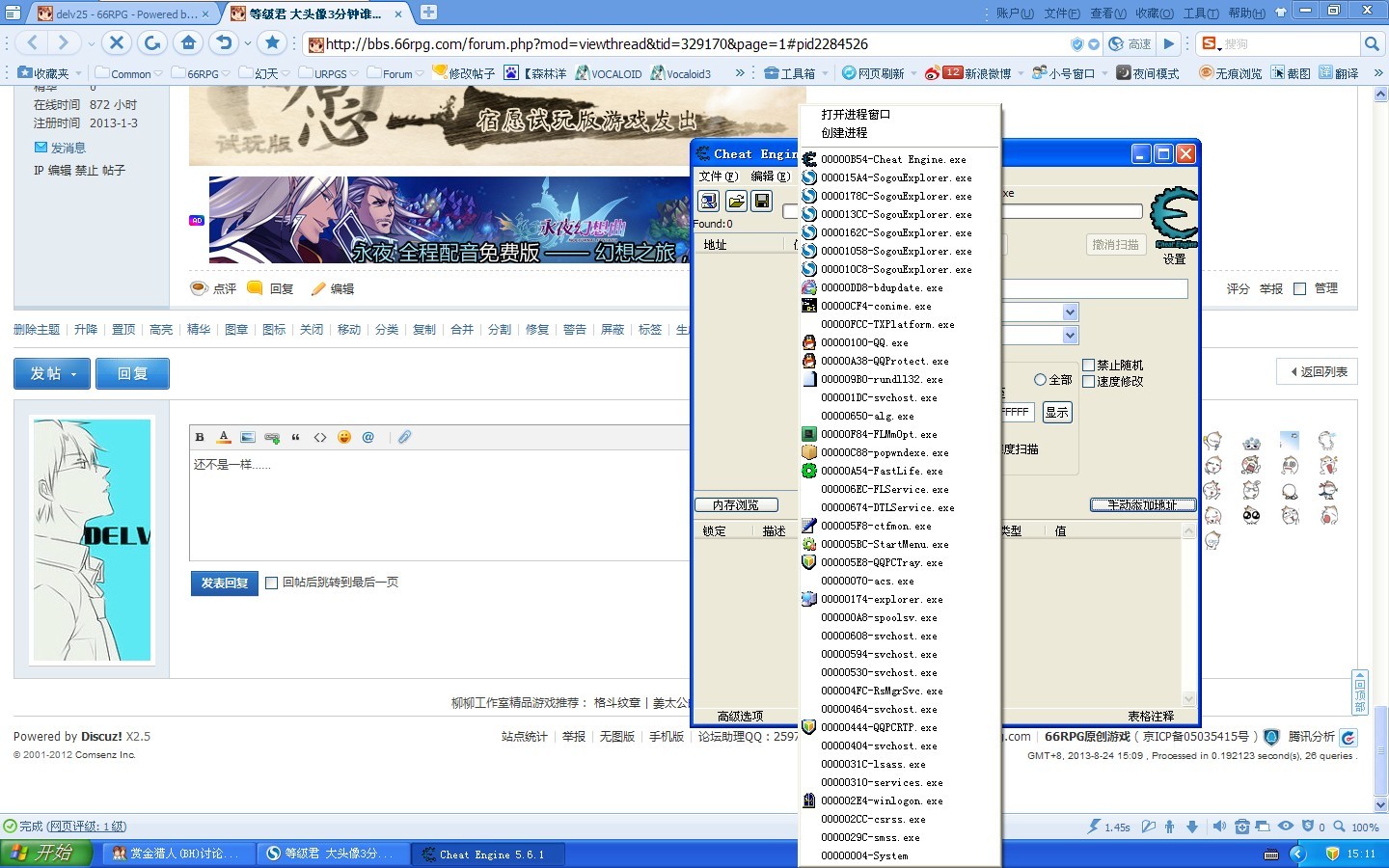
Task: Click browser stop loading icon
Action: click(117, 42)
